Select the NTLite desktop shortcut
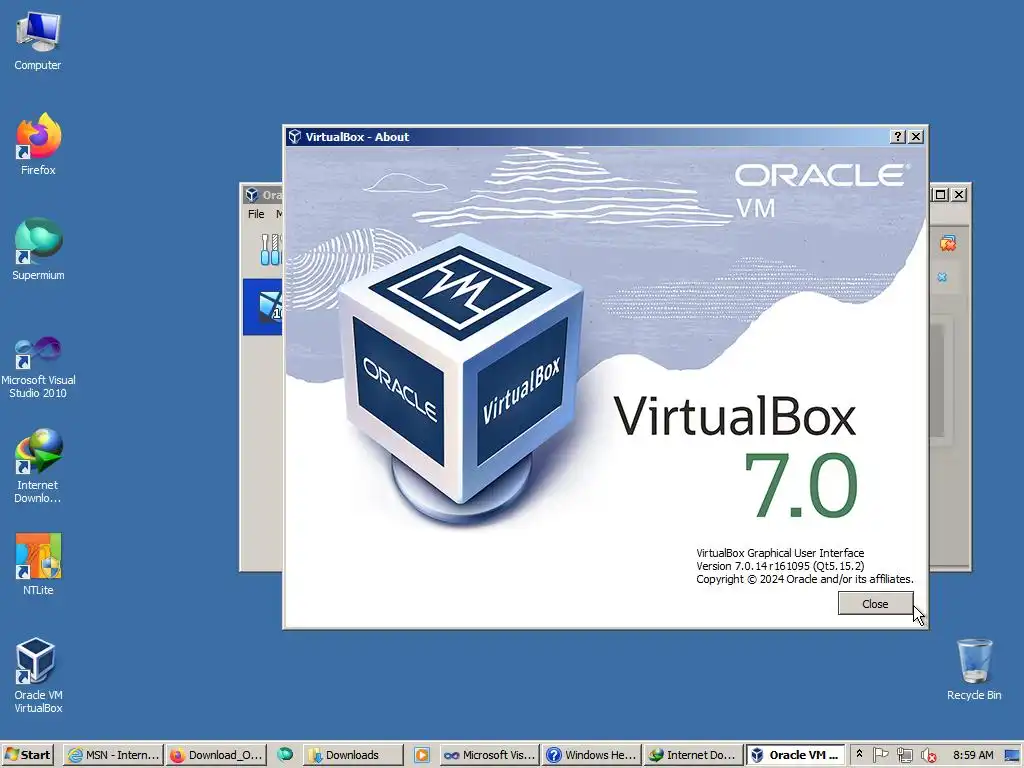 pyautogui.click(x=38, y=564)
